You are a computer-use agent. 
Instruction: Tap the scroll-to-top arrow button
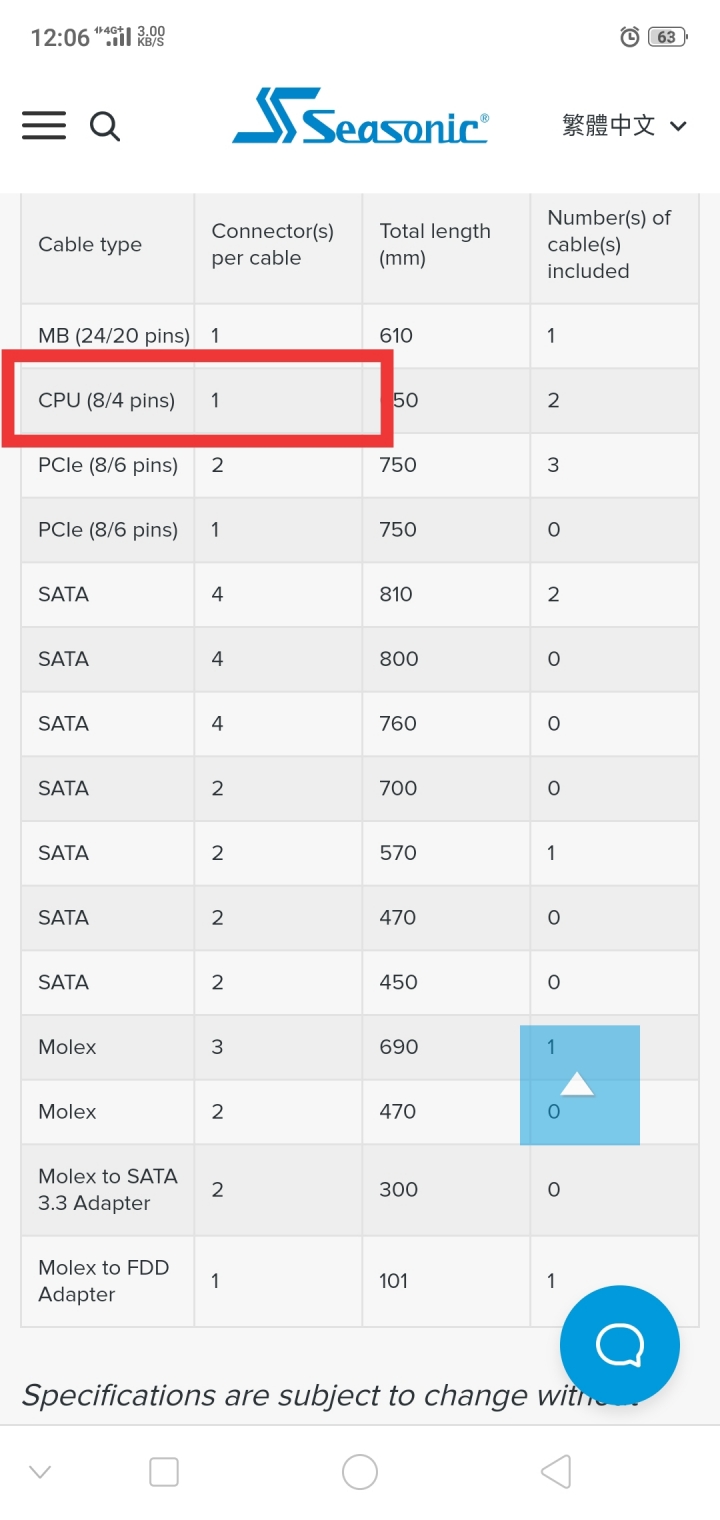(x=580, y=1085)
